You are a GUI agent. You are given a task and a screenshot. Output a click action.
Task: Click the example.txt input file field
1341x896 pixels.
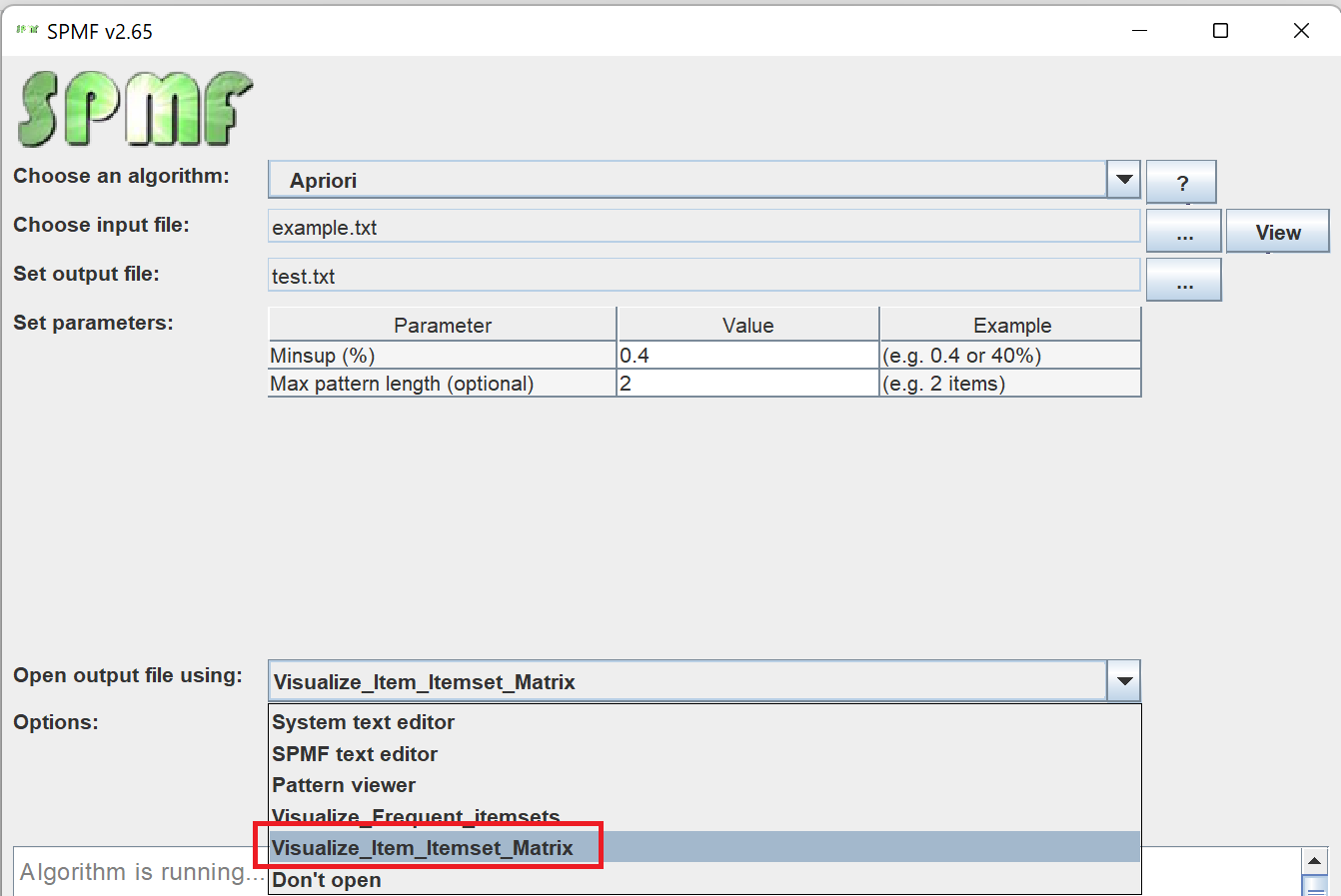coord(703,227)
